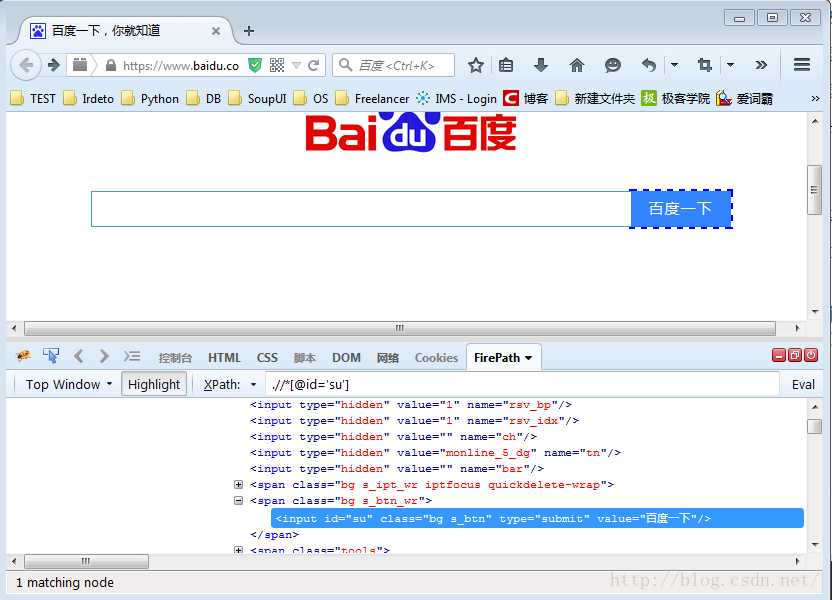This screenshot has height=600, width=832.
Task: Open the Python bookmark folder
Action: point(150,99)
